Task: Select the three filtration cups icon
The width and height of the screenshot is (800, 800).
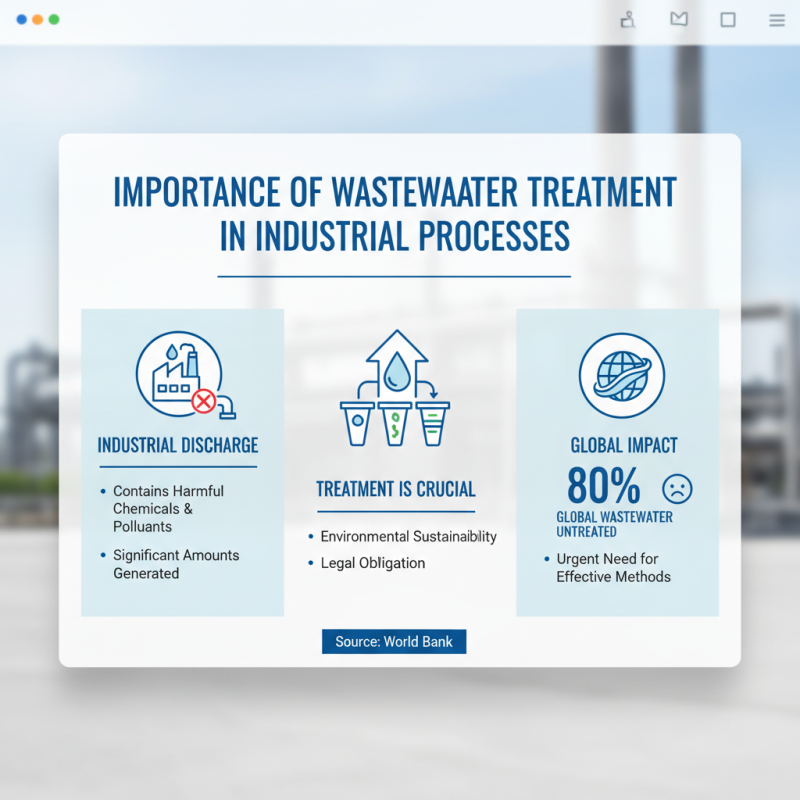Action: [x=394, y=425]
